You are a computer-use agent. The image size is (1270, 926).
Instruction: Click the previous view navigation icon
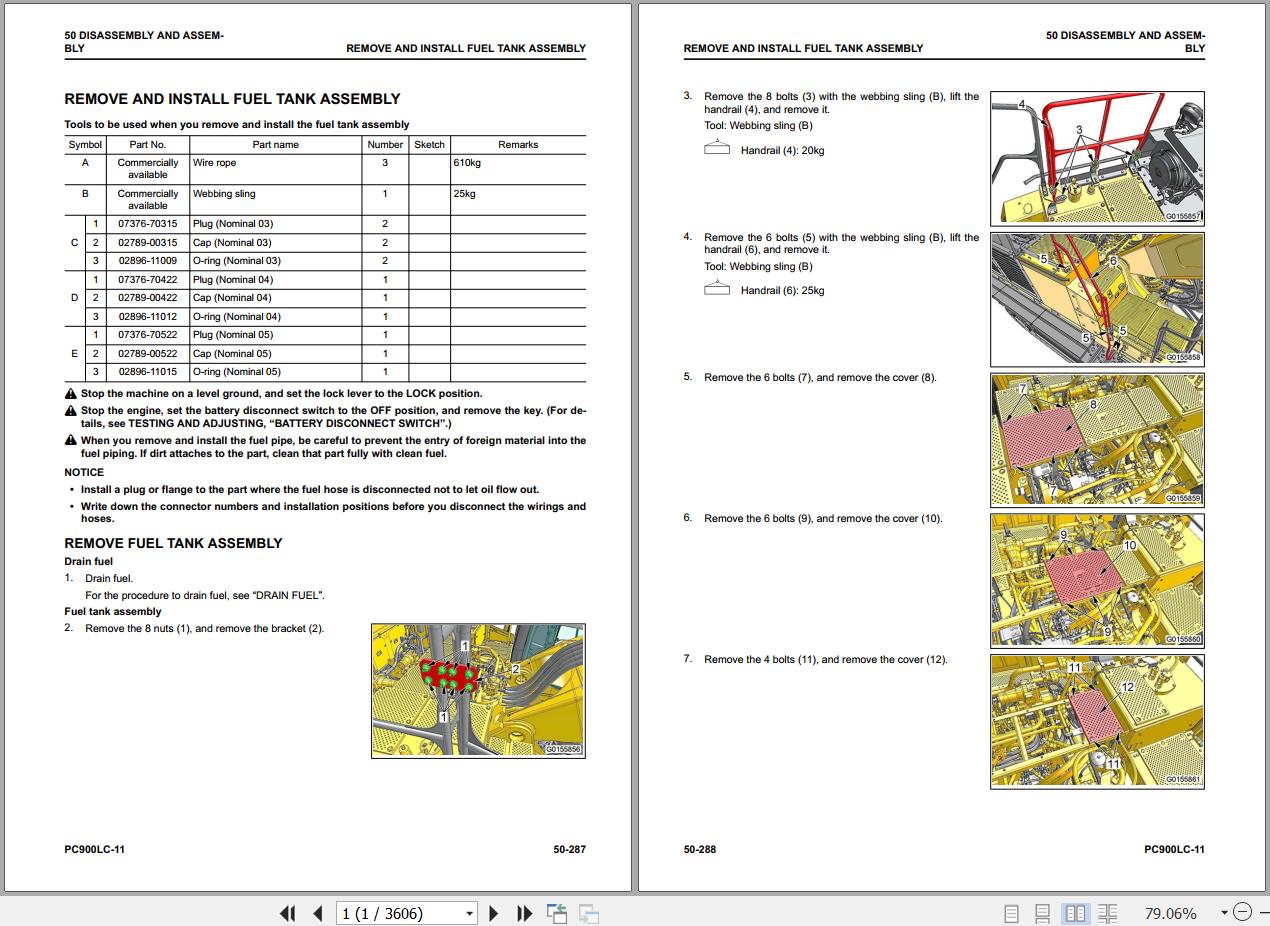tap(557, 913)
